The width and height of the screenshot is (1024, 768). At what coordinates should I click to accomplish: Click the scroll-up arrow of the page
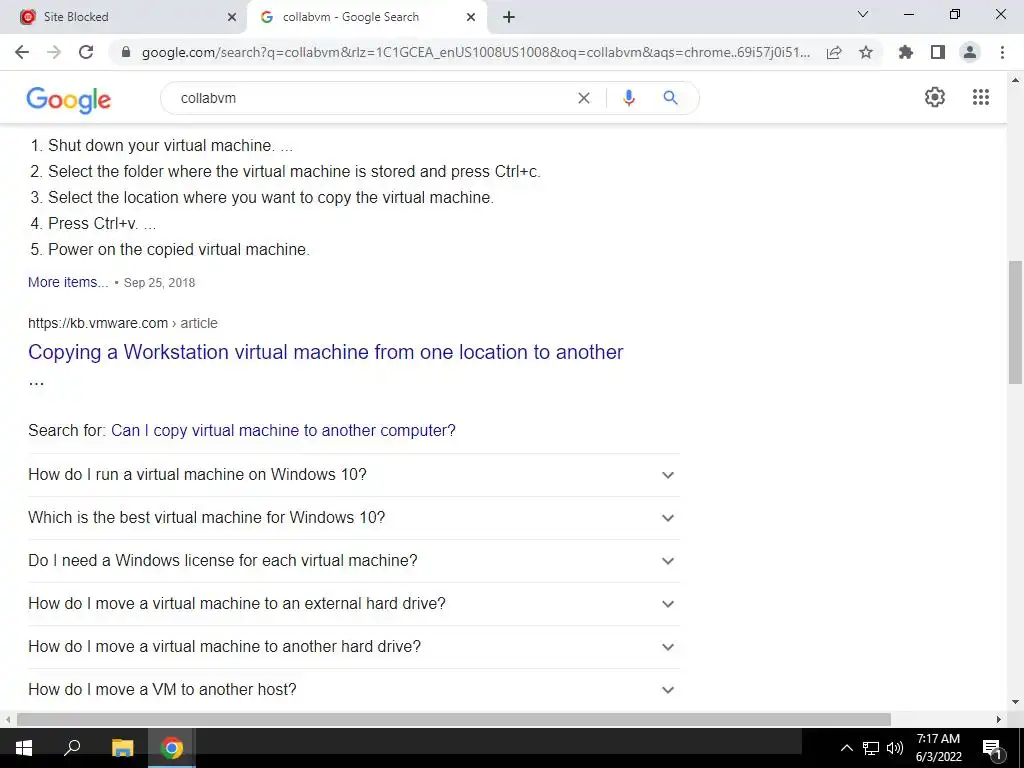1015,80
